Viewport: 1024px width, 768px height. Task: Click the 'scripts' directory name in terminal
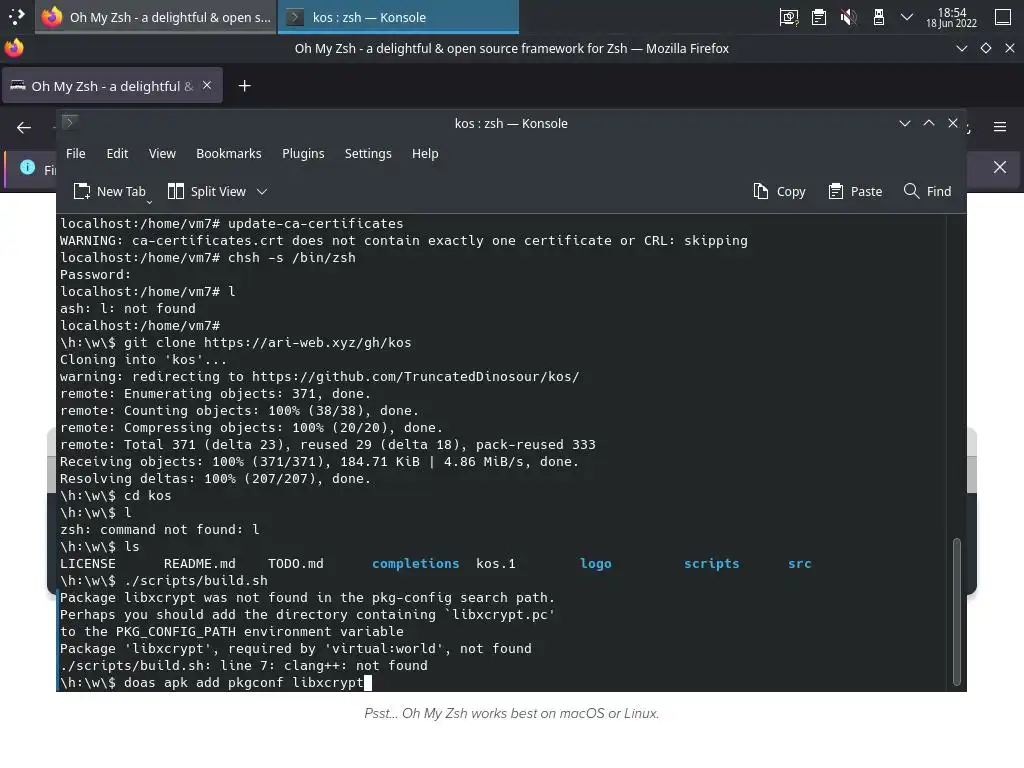(x=711, y=564)
